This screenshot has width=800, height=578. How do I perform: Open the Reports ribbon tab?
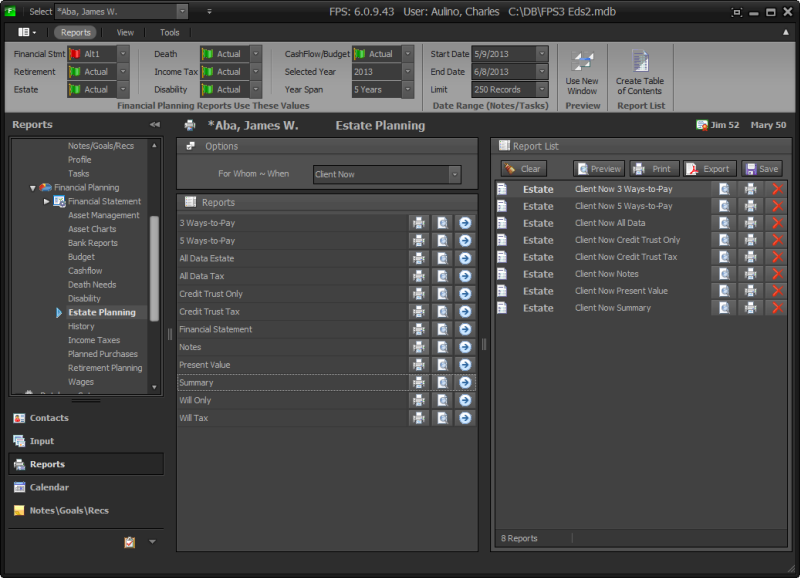point(76,32)
